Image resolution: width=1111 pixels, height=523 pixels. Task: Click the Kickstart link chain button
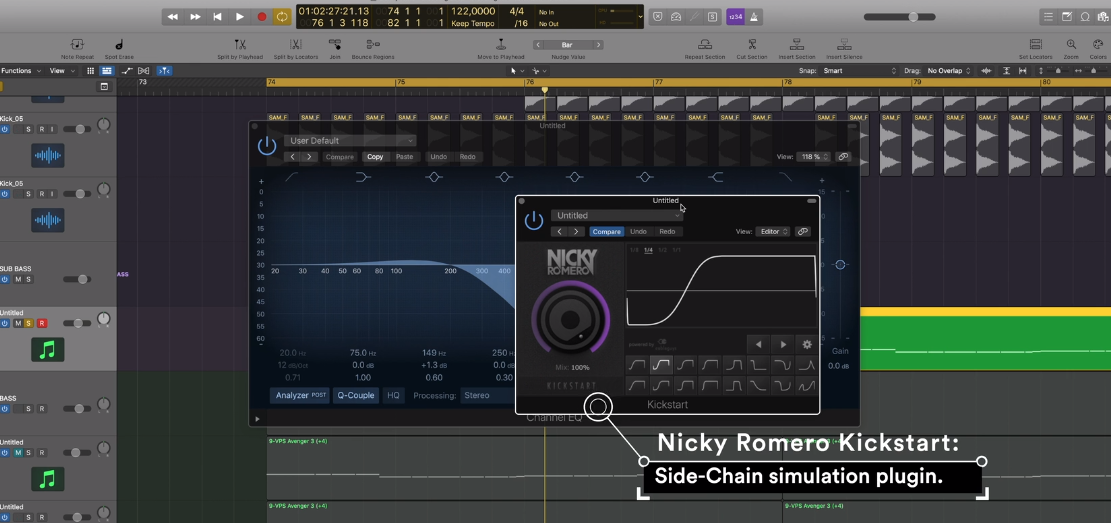tap(802, 232)
